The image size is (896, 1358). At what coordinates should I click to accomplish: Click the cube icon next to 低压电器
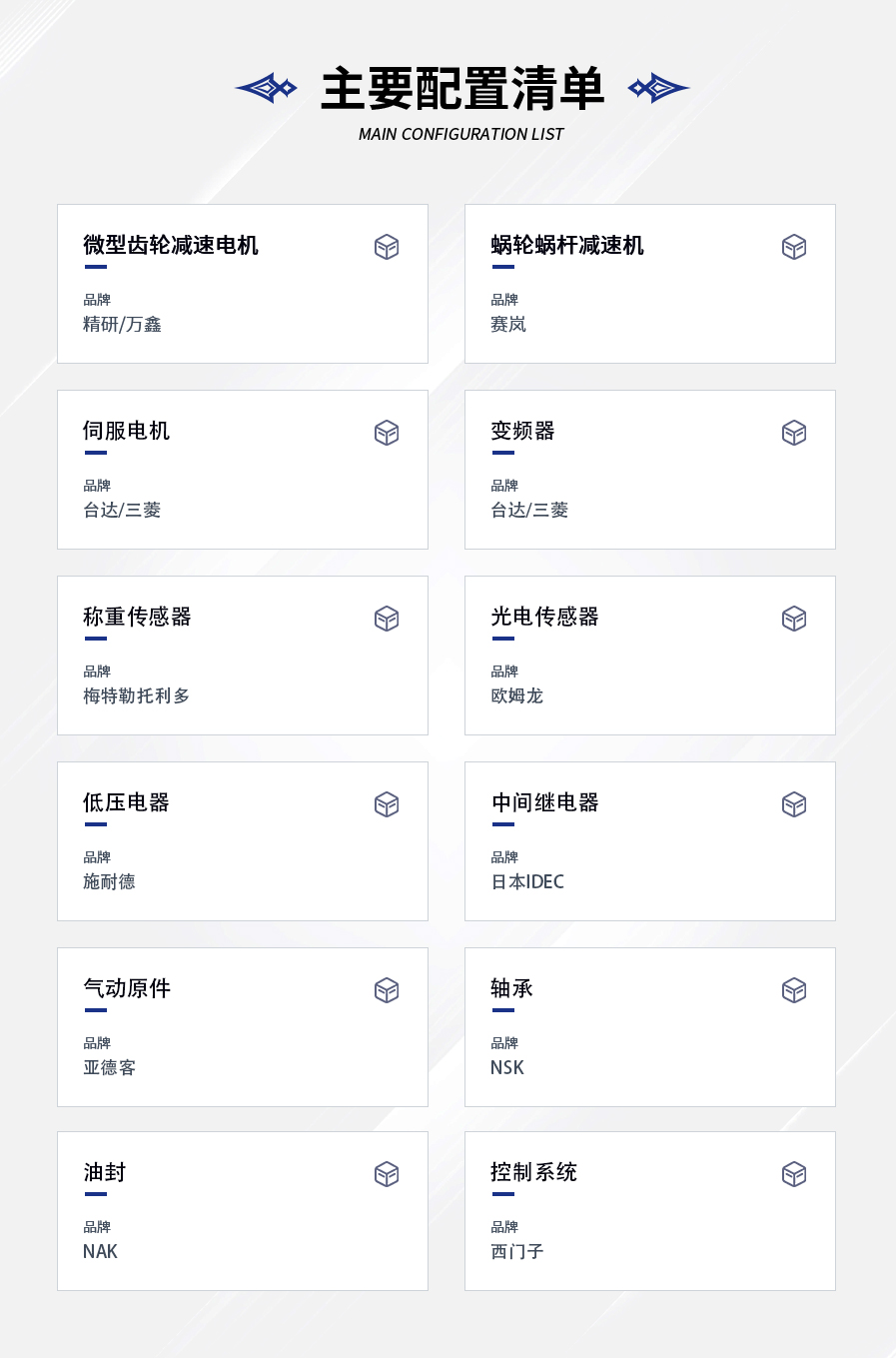point(387,804)
